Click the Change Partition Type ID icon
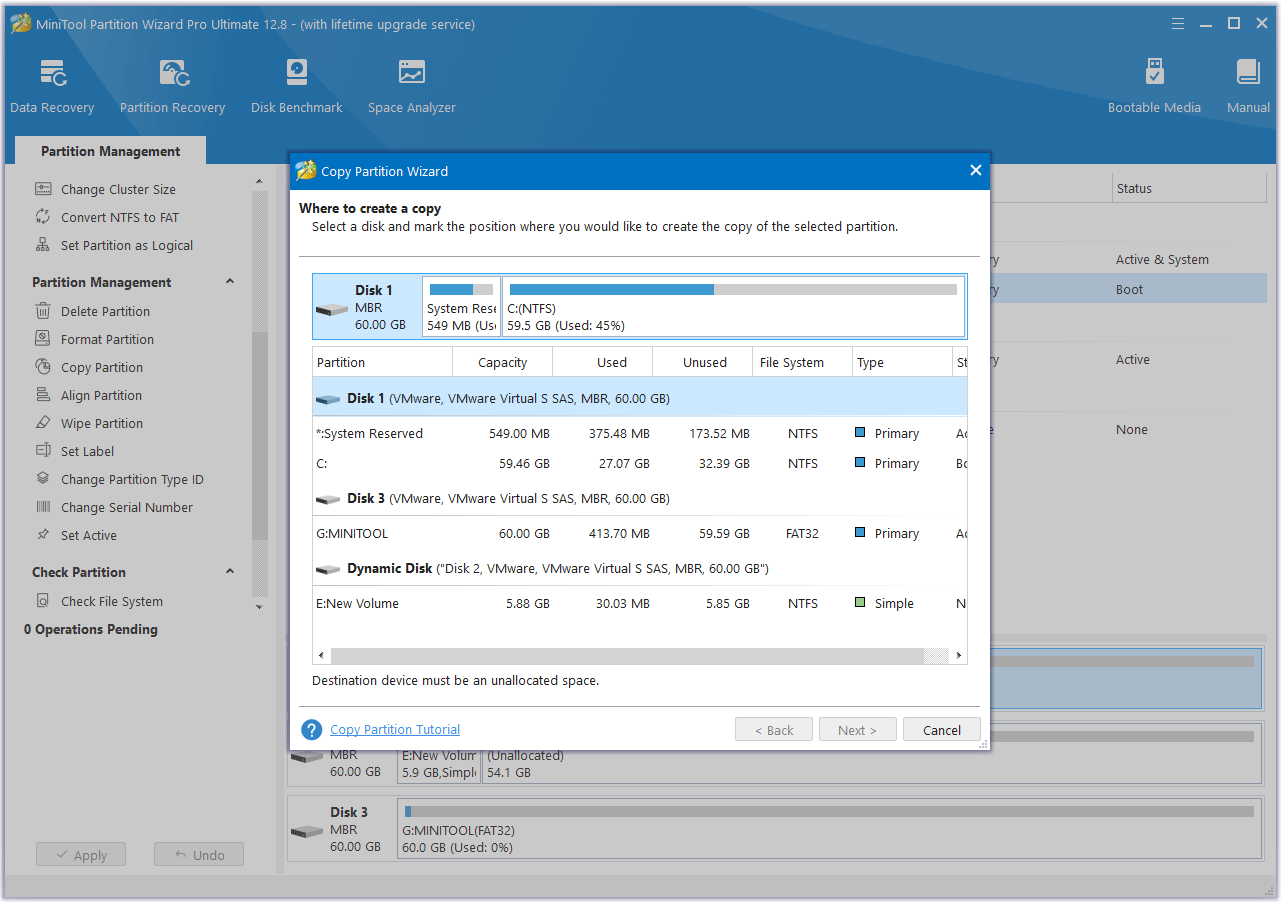Screen dimensions: 1281x903 point(43,479)
